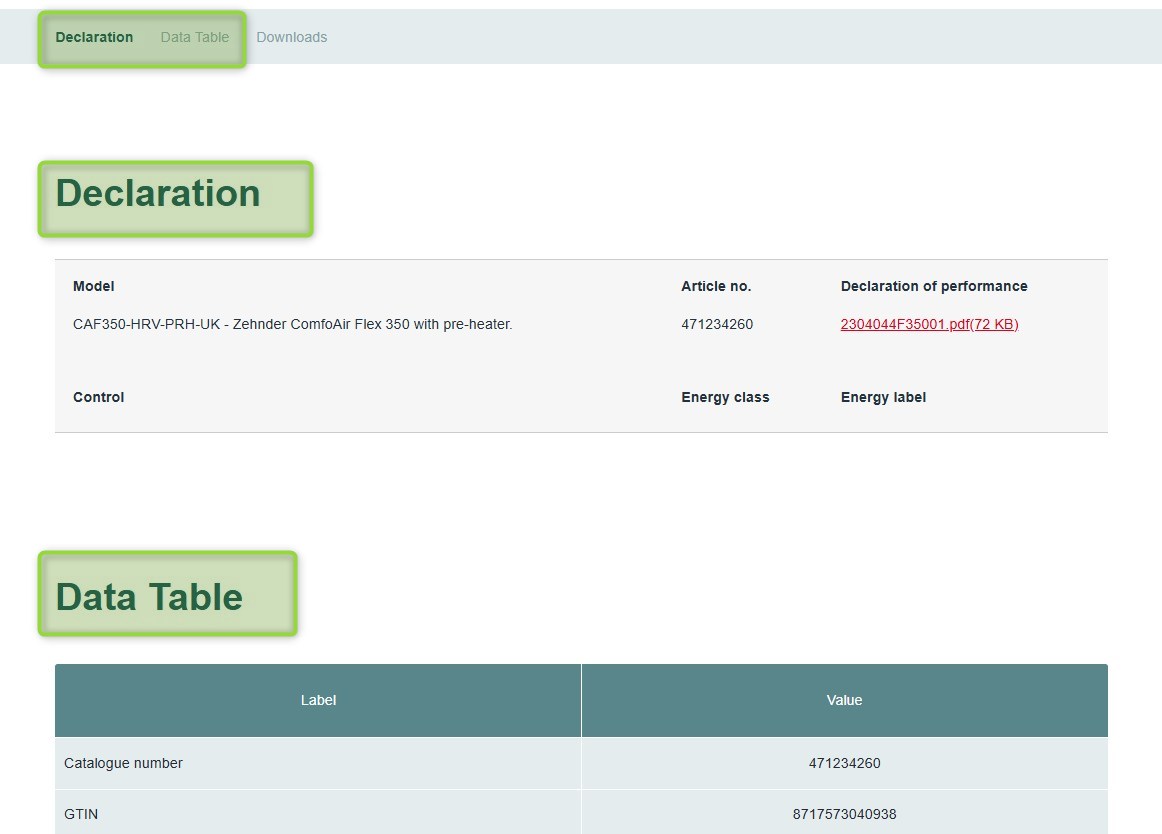Select the GTIN row label

click(x=81, y=814)
